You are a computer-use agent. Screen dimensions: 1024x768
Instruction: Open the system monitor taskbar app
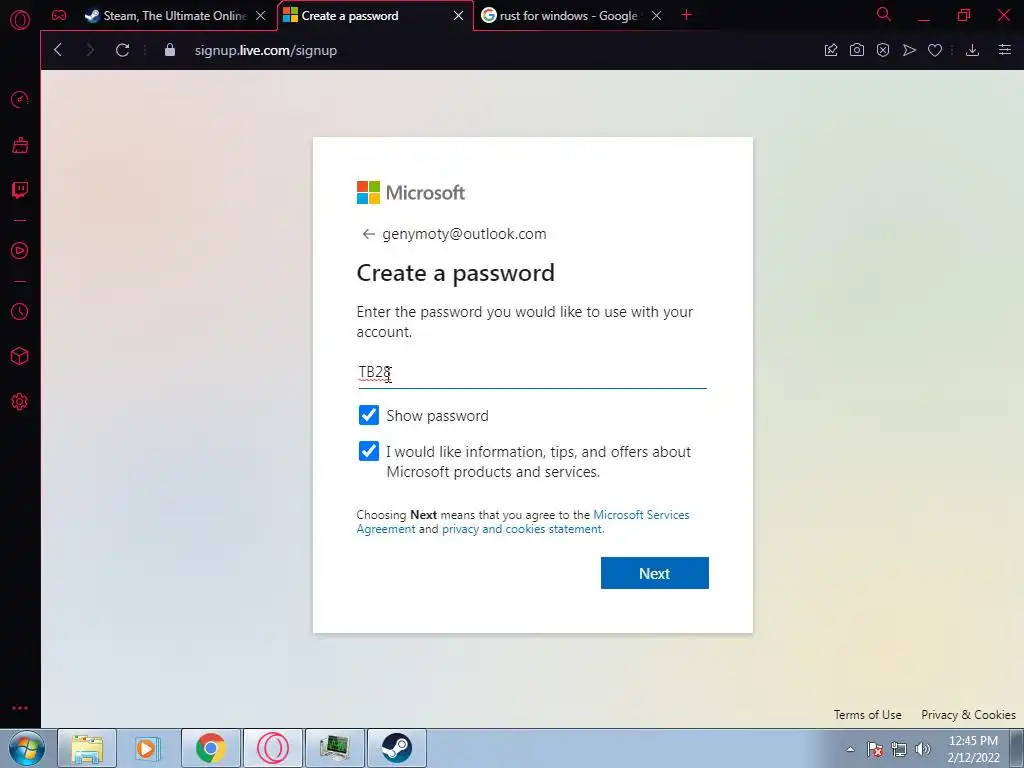coord(334,748)
